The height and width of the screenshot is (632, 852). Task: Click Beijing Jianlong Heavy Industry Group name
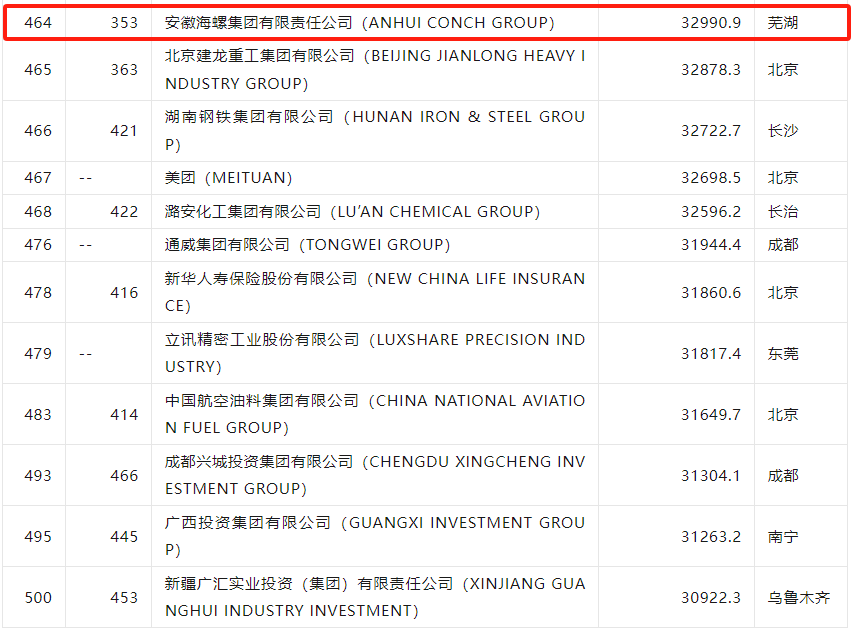(375, 70)
